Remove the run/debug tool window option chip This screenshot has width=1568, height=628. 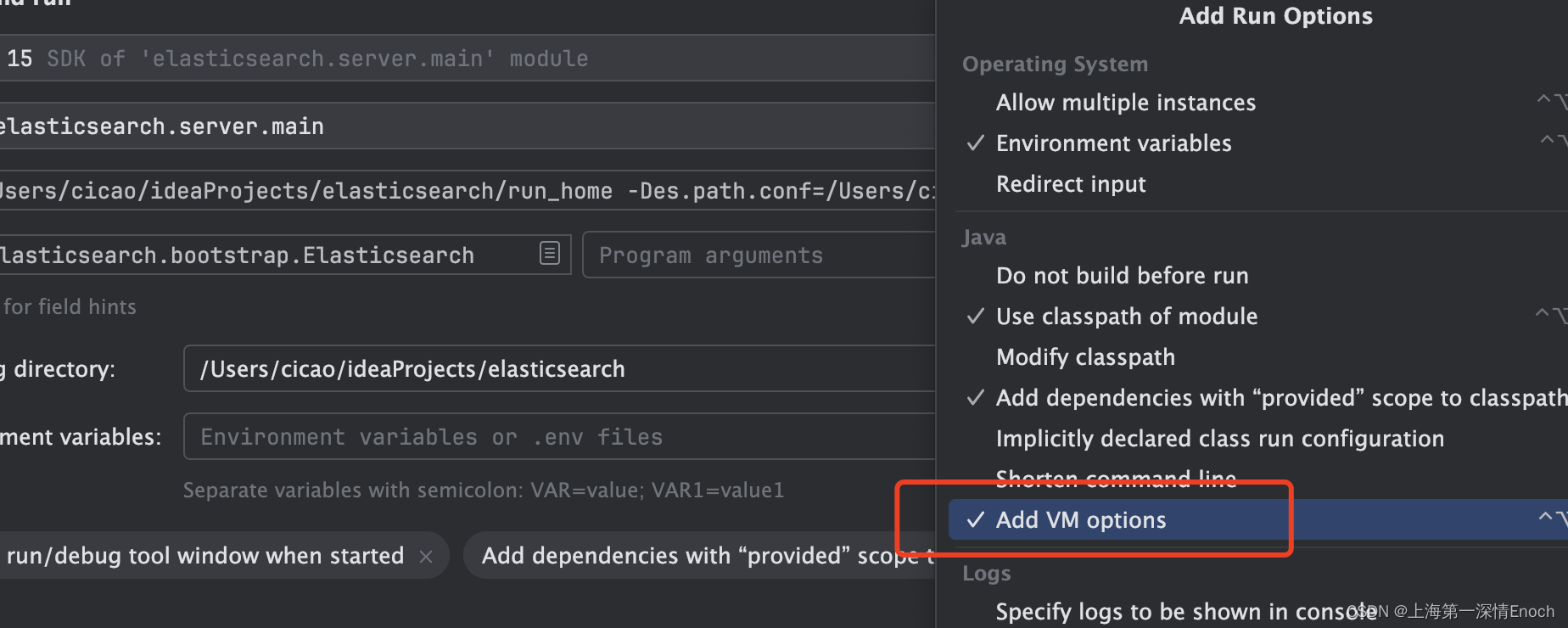tap(426, 557)
